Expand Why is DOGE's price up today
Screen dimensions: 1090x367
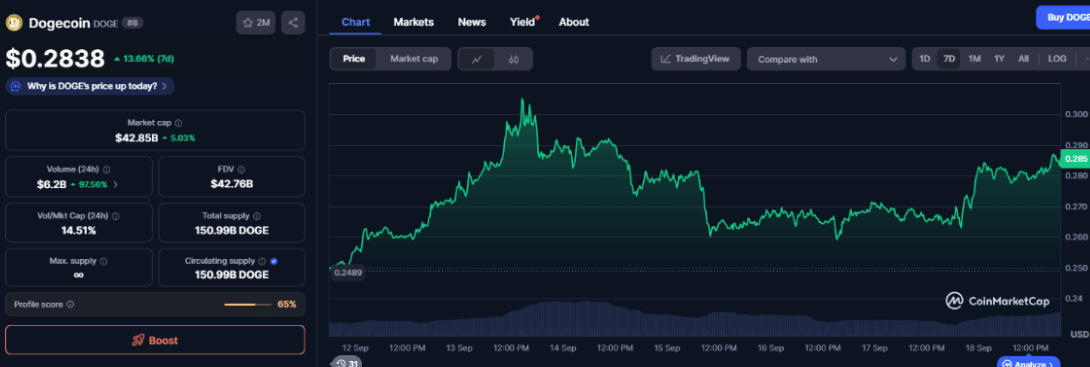90,86
